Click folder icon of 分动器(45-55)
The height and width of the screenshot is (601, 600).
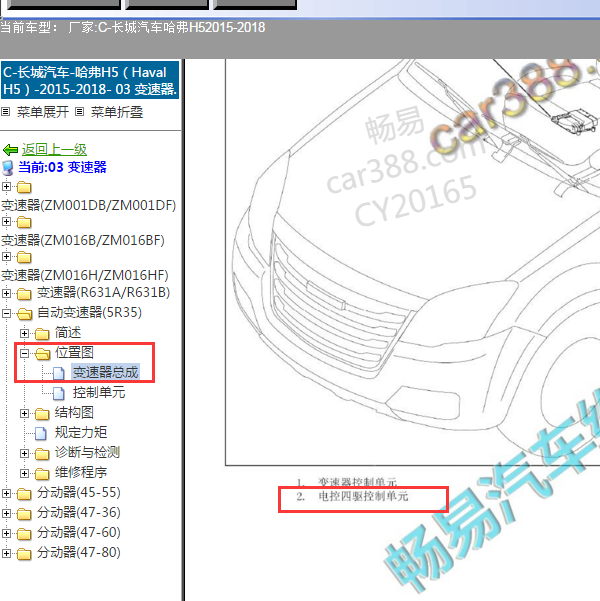[24, 494]
